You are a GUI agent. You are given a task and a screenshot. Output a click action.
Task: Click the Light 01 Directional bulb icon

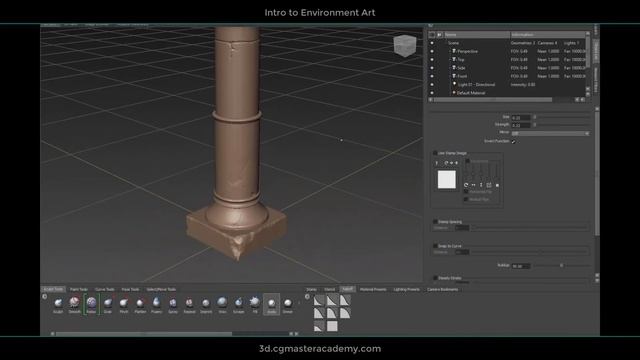454,84
